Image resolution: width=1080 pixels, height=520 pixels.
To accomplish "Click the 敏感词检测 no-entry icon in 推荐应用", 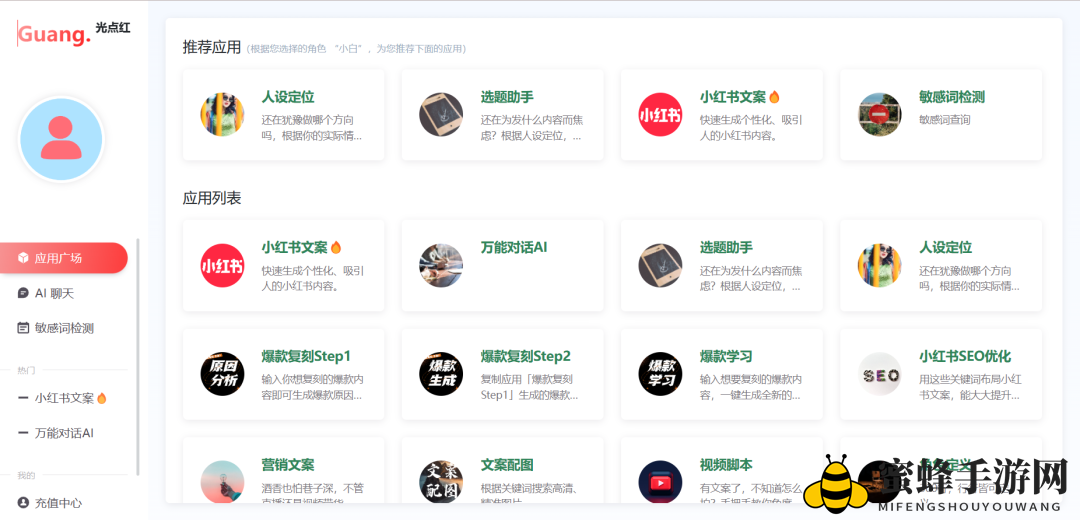I will tap(880, 114).
